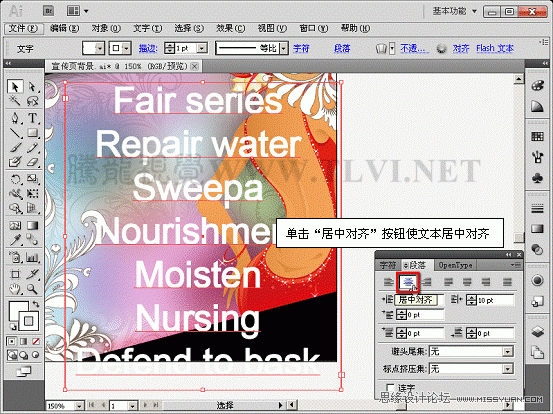Image resolution: width=553 pixels, height=414 pixels.
Task: Open the artboard number dropdown
Action: [x=133, y=406]
